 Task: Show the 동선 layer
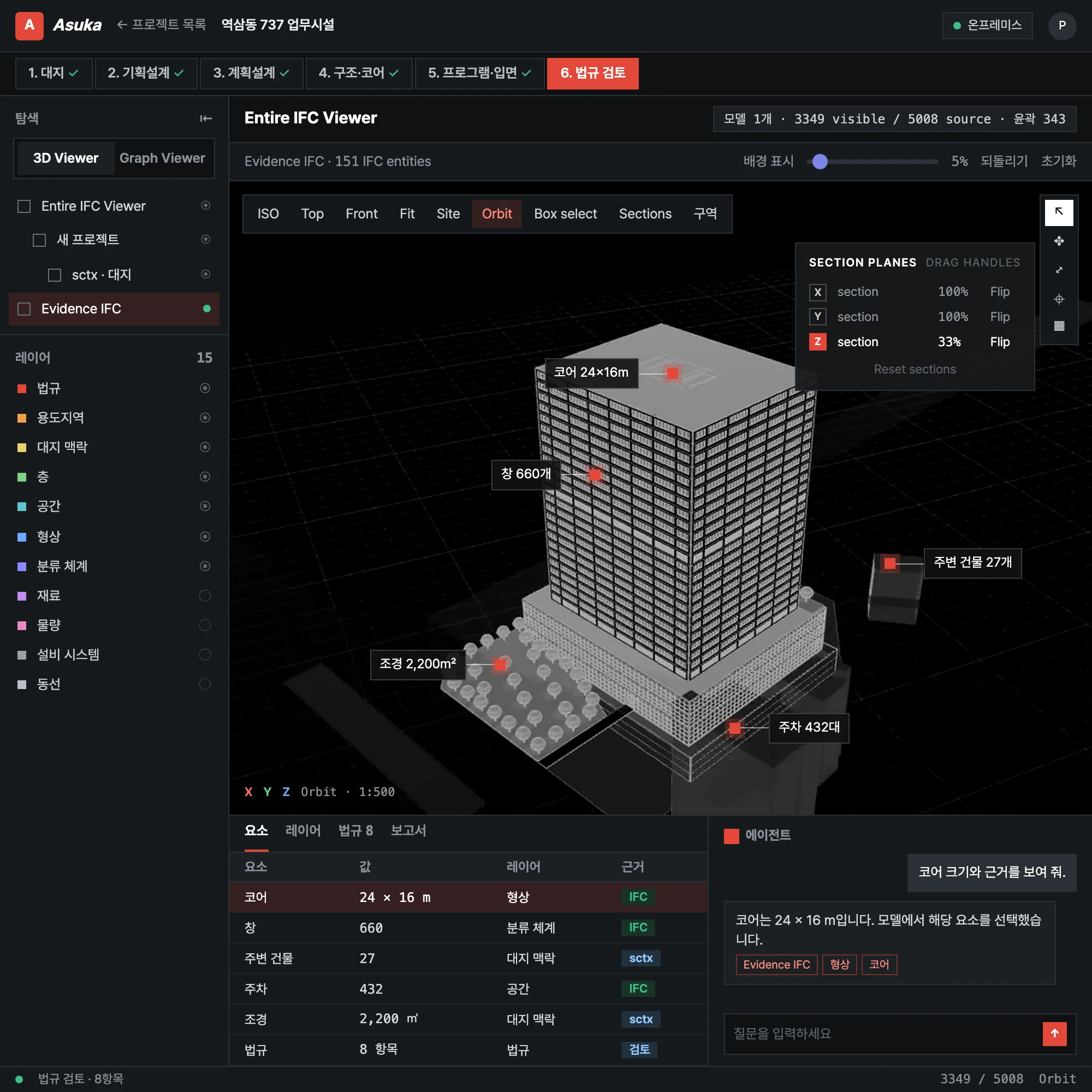[x=205, y=685]
